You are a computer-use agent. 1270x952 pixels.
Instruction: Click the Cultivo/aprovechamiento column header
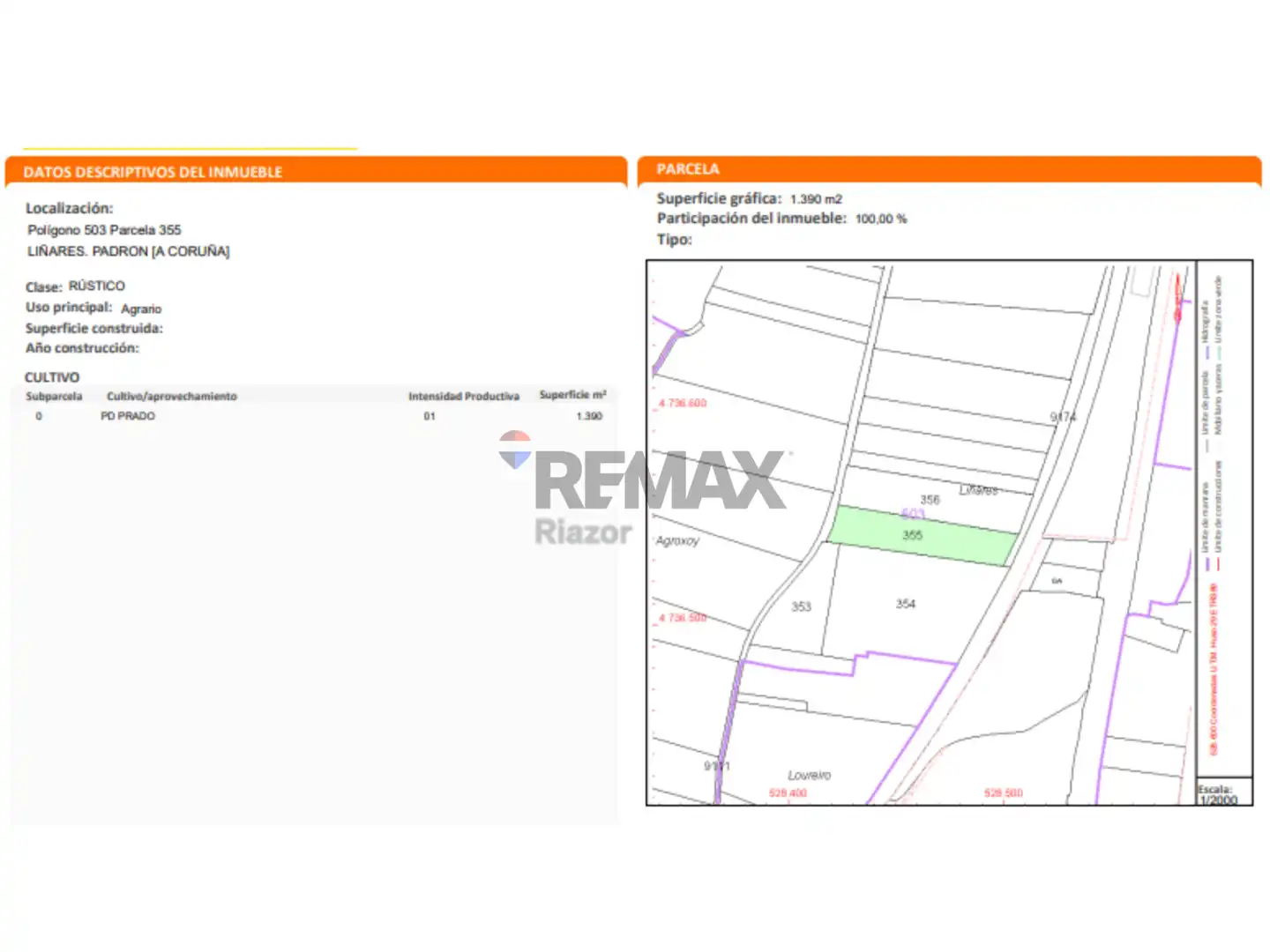[x=172, y=396]
